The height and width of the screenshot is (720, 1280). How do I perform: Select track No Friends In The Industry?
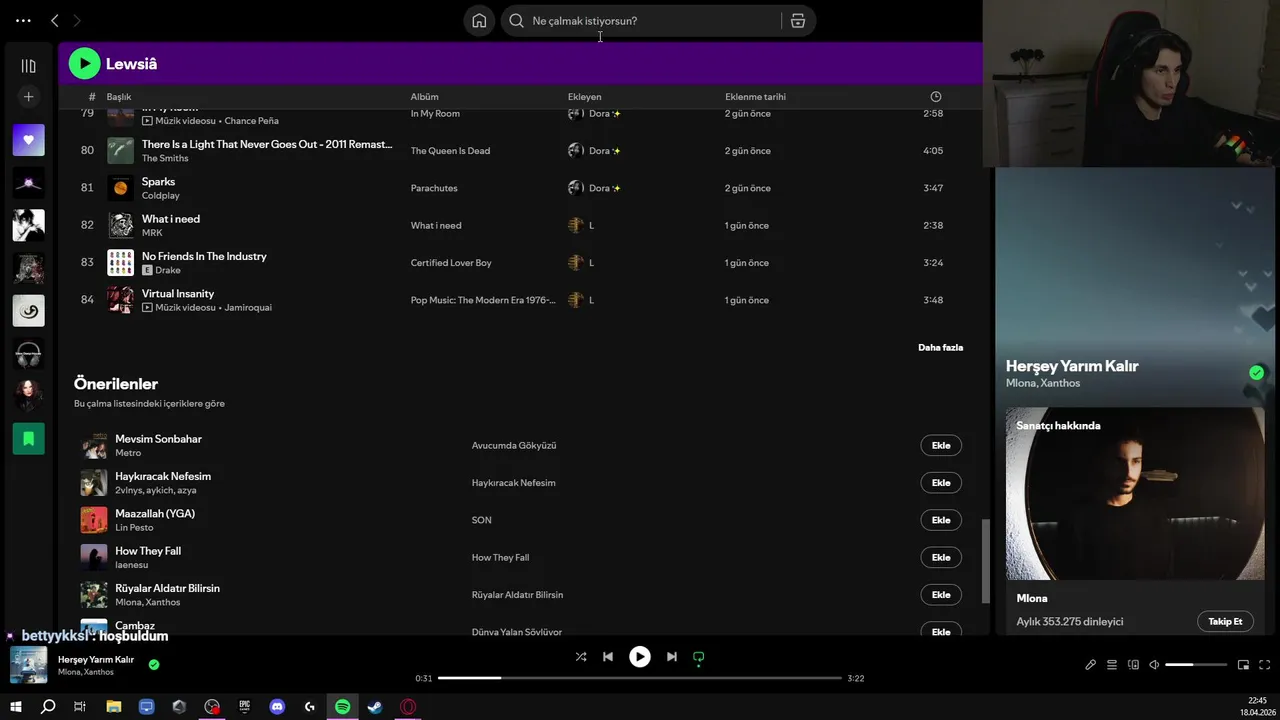(204, 256)
